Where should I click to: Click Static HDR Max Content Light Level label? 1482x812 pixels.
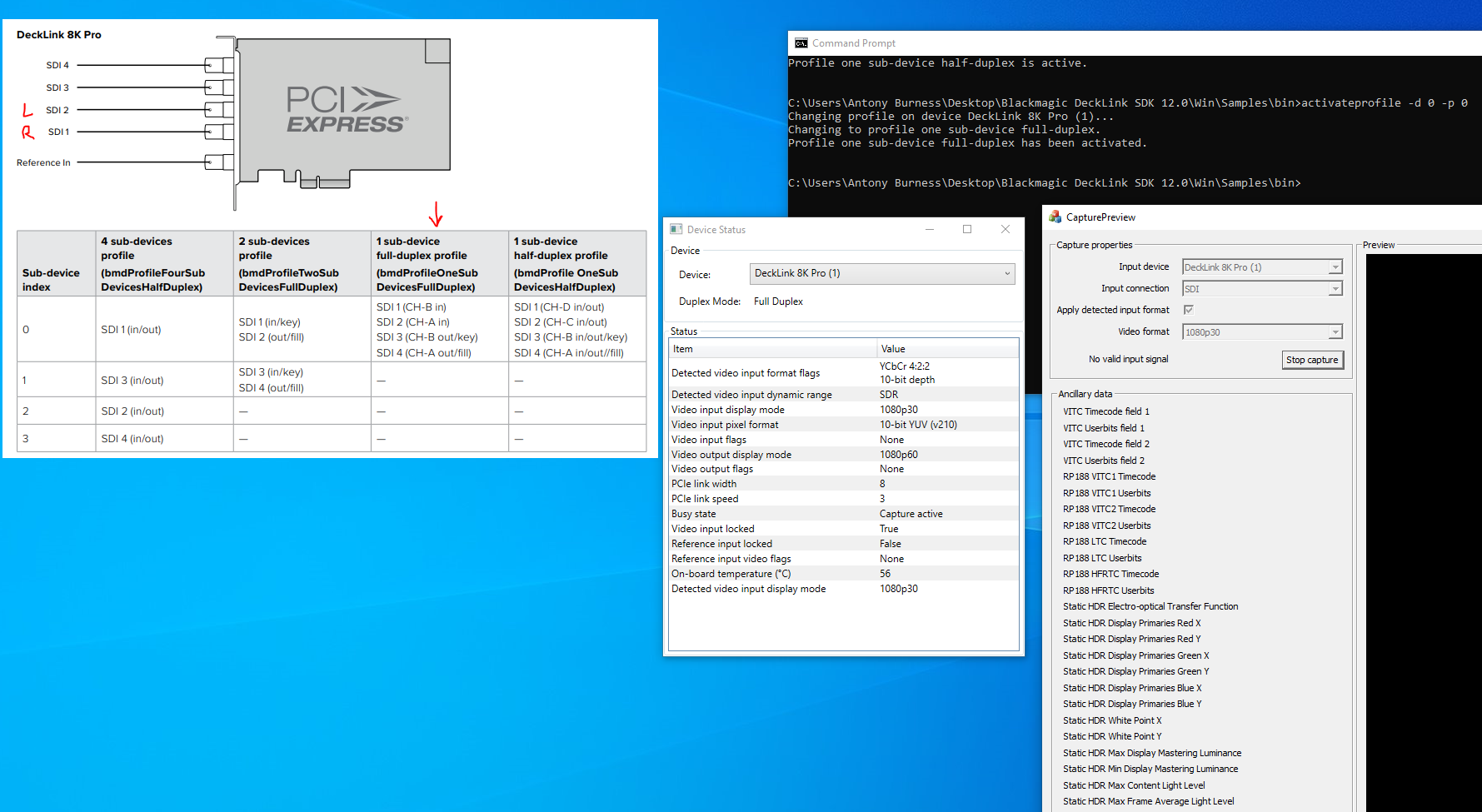(1134, 785)
